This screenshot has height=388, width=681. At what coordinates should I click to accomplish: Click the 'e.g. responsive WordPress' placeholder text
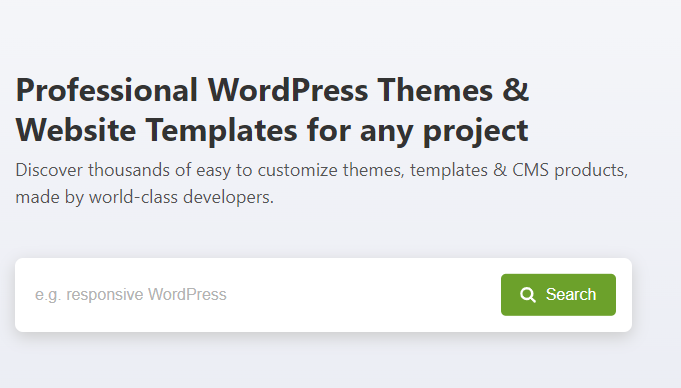point(130,295)
